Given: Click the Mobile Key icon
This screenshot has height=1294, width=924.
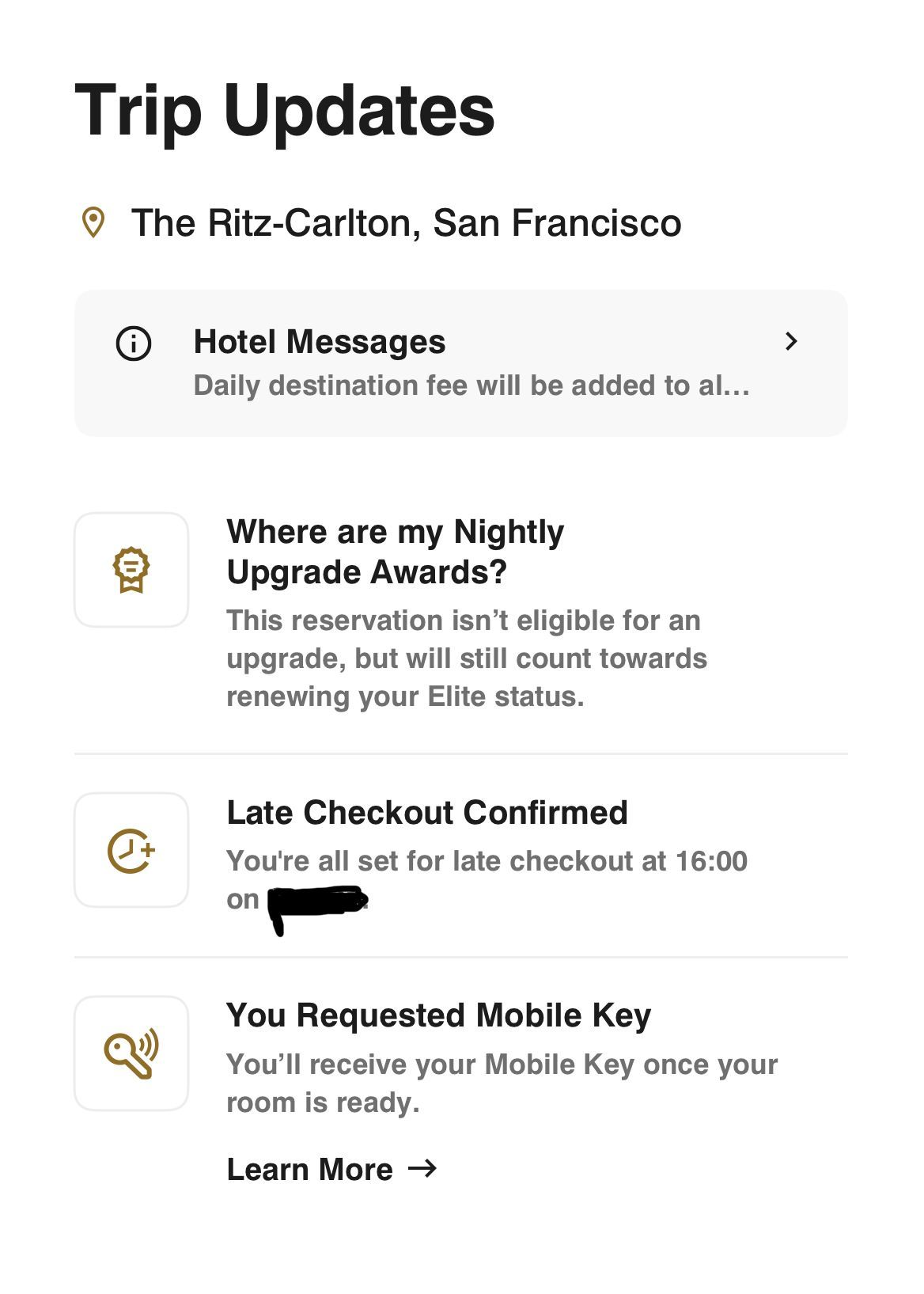Looking at the screenshot, I should [131, 1053].
